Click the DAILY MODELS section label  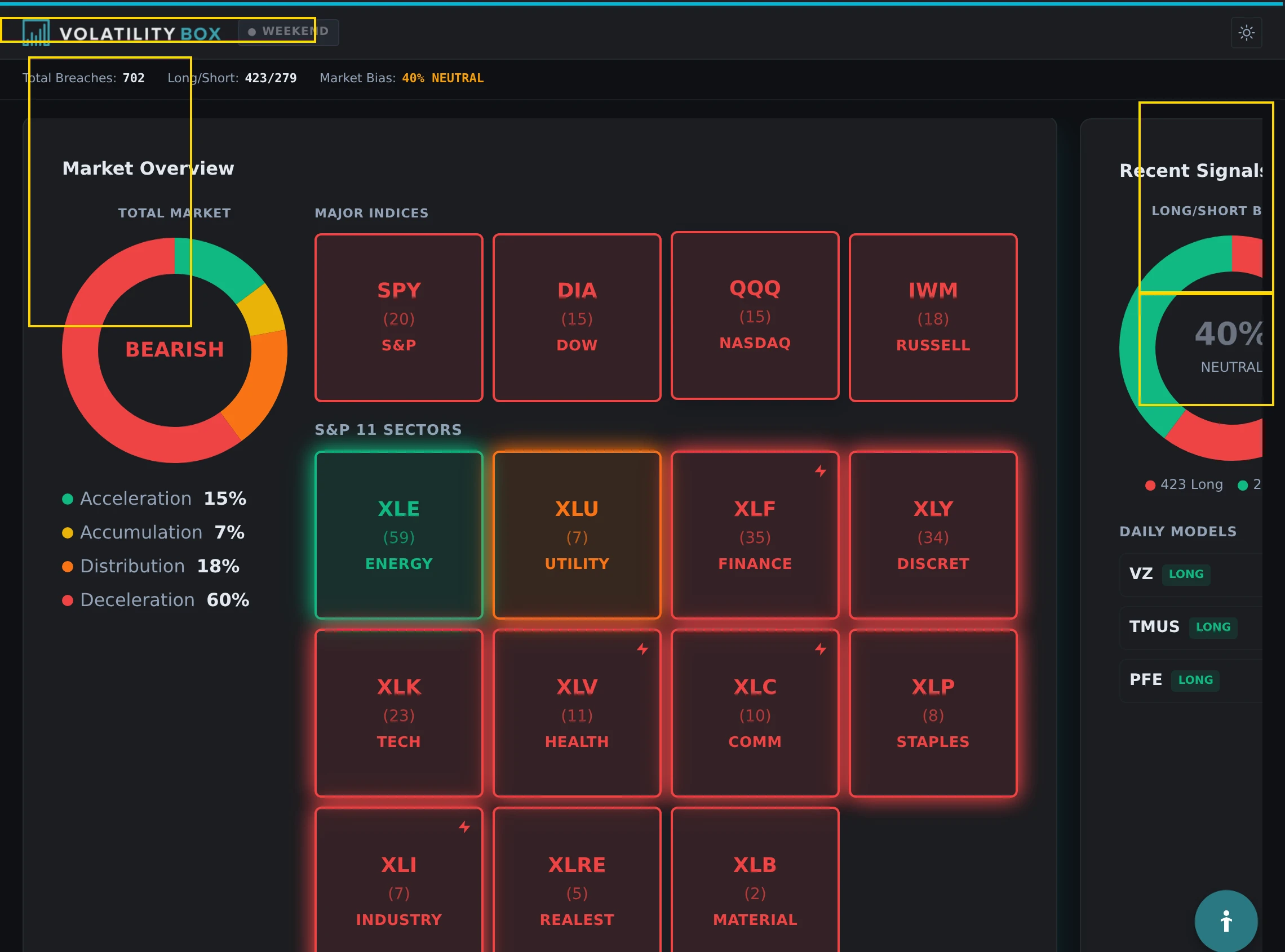[1178, 532]
